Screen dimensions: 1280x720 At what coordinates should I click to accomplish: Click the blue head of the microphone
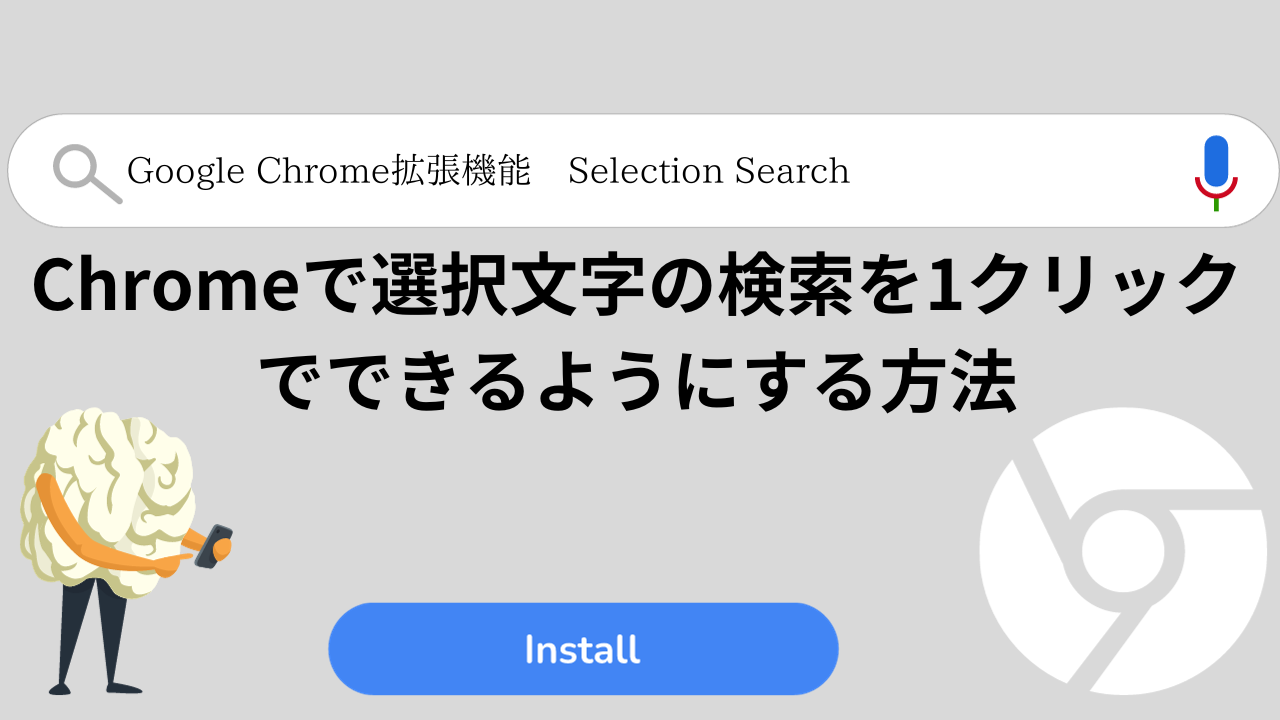point(1216,158)
